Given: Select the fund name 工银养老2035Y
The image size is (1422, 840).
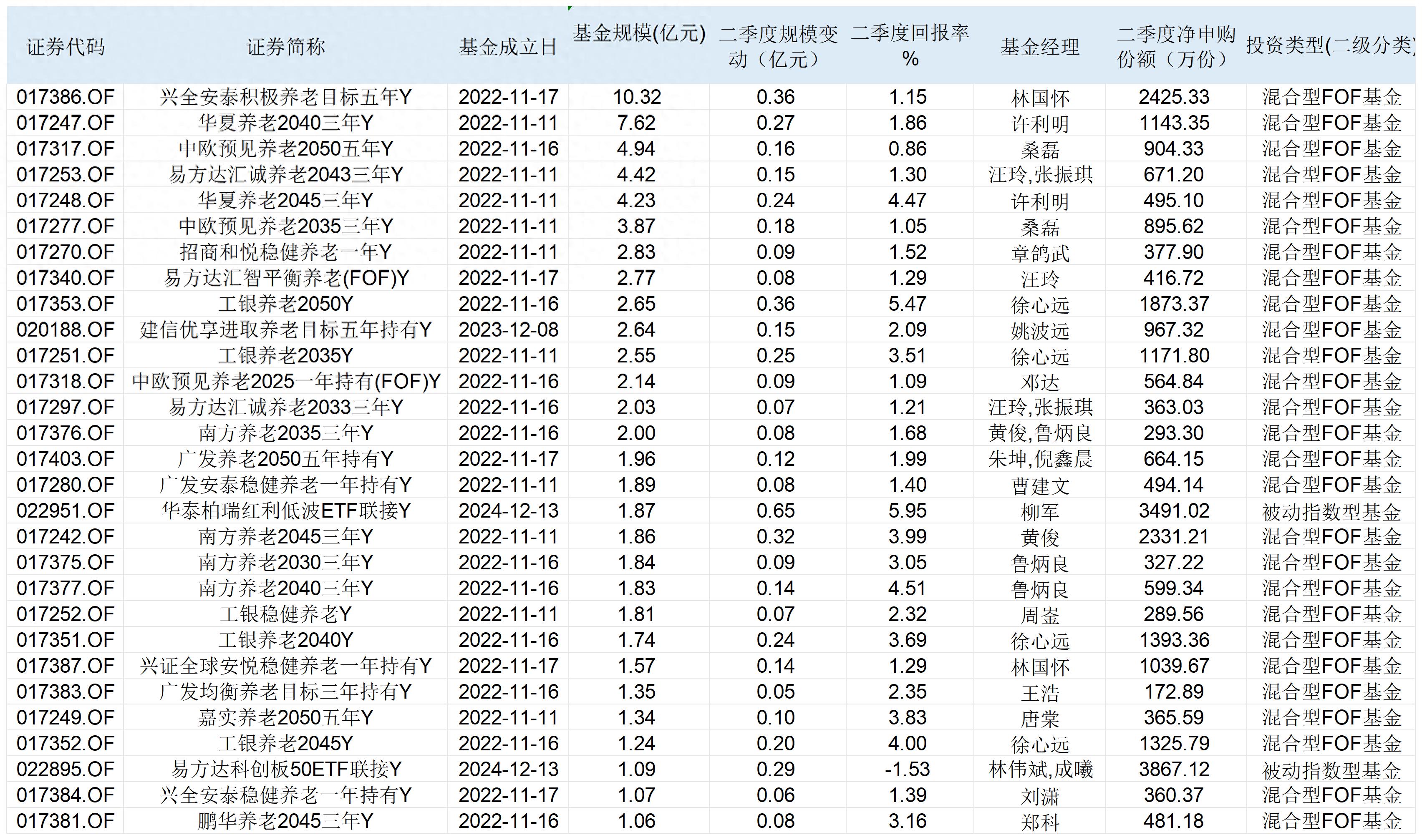Looking at the screenshot, I should [x=286, y=355].
